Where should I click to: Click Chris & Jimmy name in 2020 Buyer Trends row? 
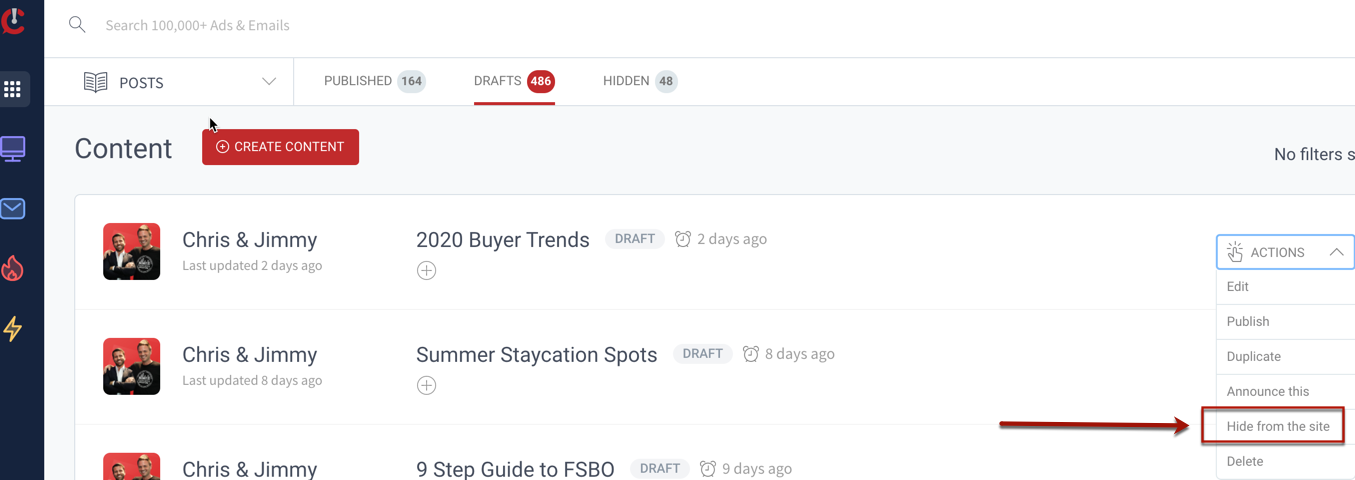pos(250,240)
